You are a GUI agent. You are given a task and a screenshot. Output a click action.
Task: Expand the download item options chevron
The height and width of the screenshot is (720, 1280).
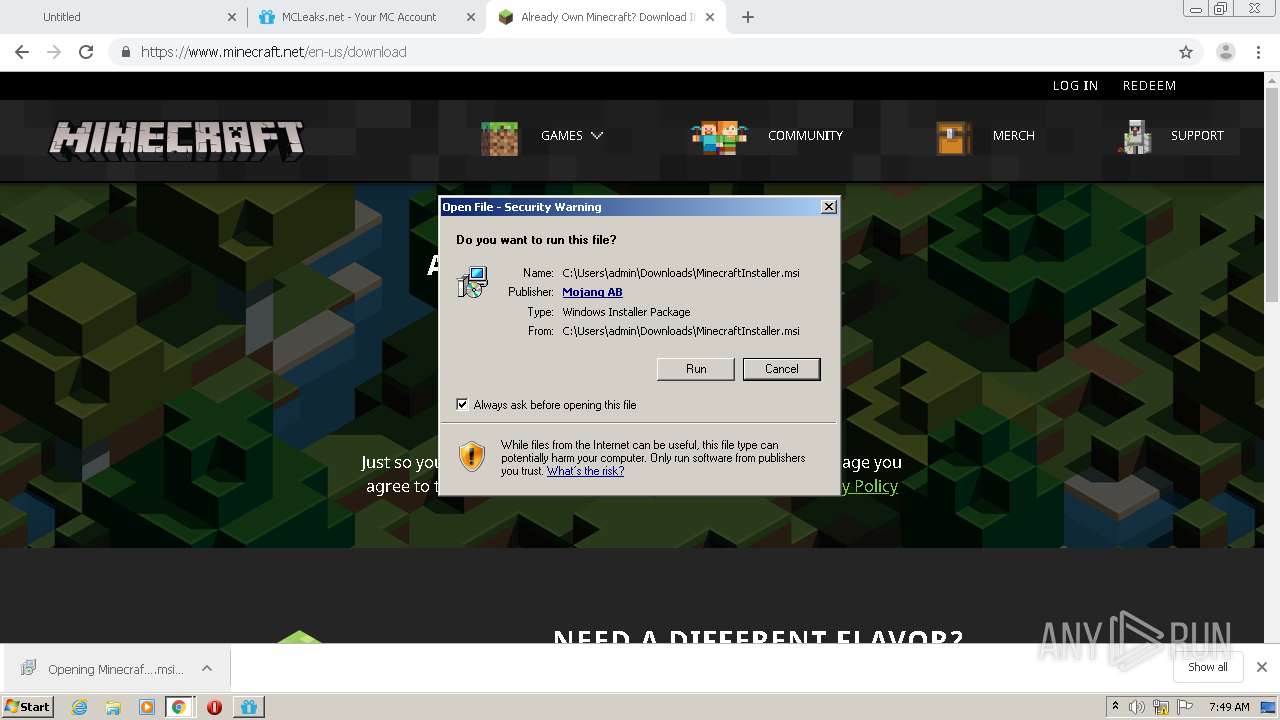207,668
